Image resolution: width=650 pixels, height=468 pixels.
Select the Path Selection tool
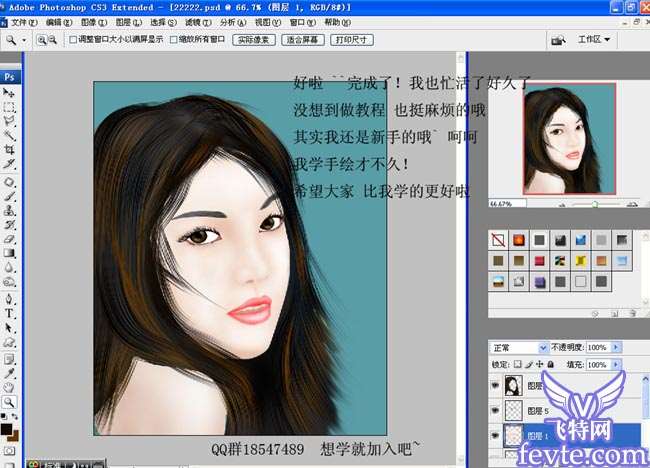coord(9,328)
